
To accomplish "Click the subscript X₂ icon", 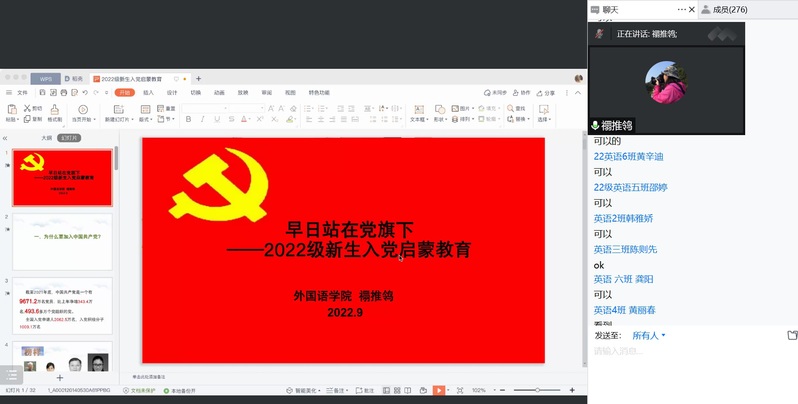I will (x=274, y=119).
